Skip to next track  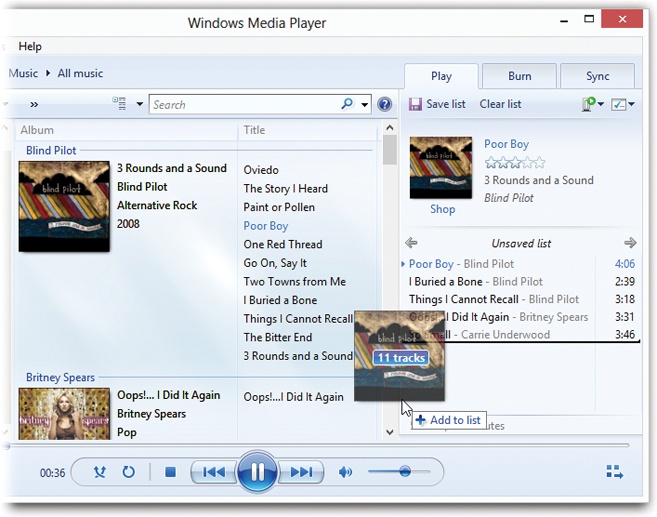coord(301,472)
